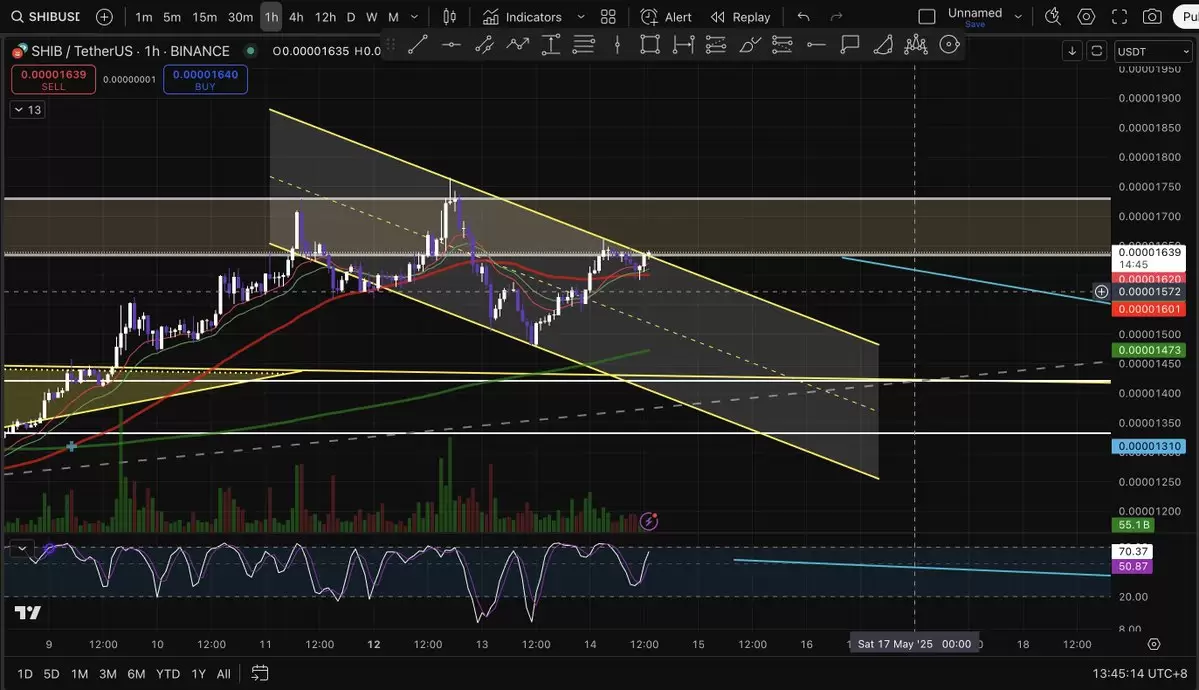Select the Brush drawing tool
1199x690 pixels.
pyautogui.click(x=749, y=45)
